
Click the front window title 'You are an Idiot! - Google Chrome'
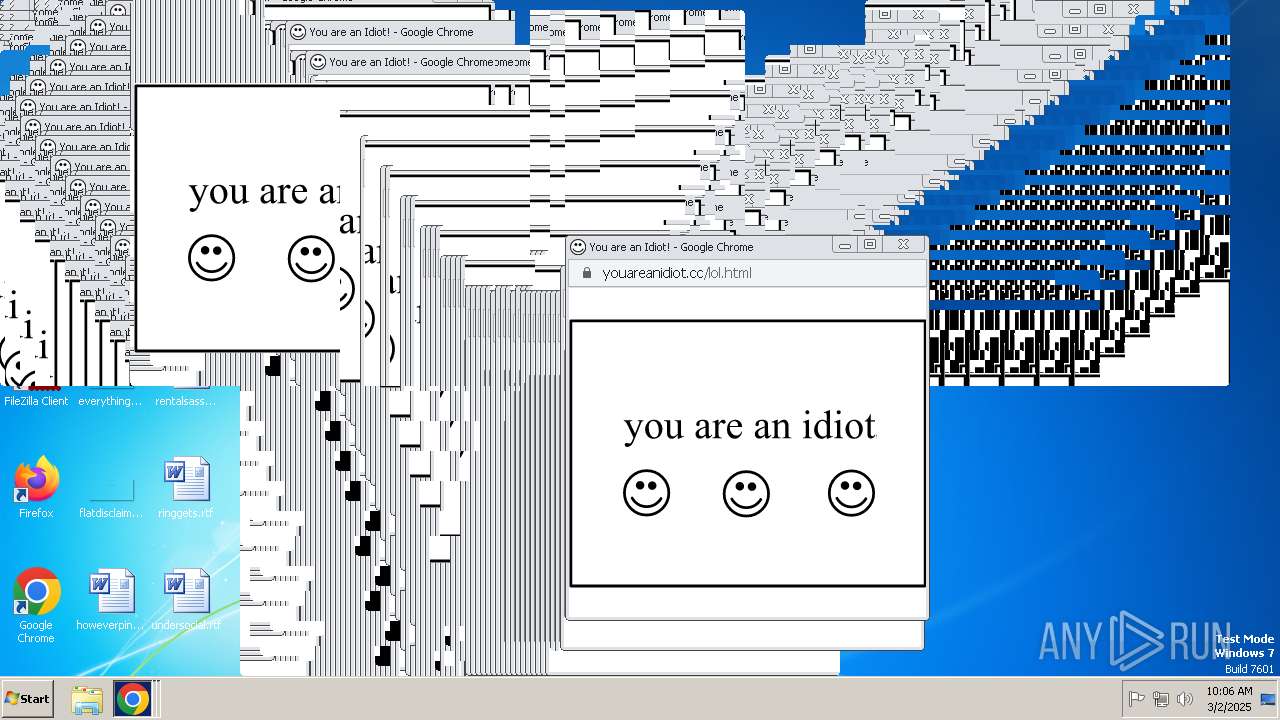tap(671, 247)
